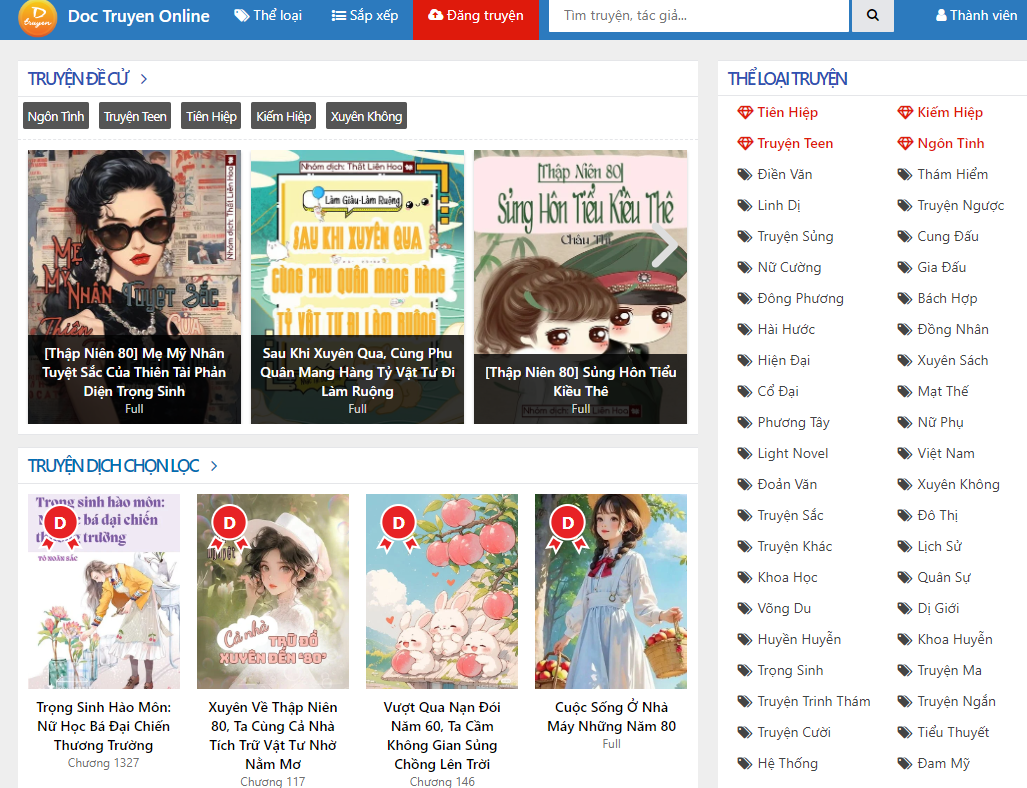The width and height of the screenshot is (1027, 788).
Task: Open Trọng Sinh Hào Môn story title
Action: [x=103, y=726]
